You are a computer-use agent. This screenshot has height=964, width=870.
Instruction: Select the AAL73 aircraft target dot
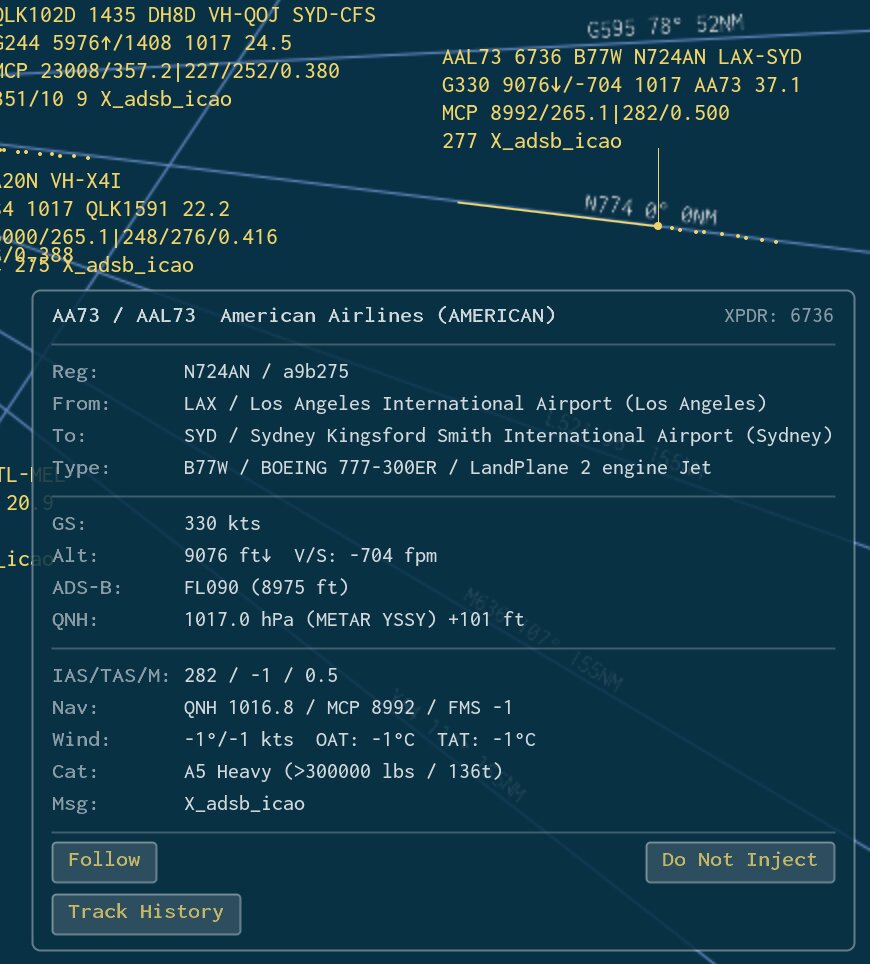(657, 226)
